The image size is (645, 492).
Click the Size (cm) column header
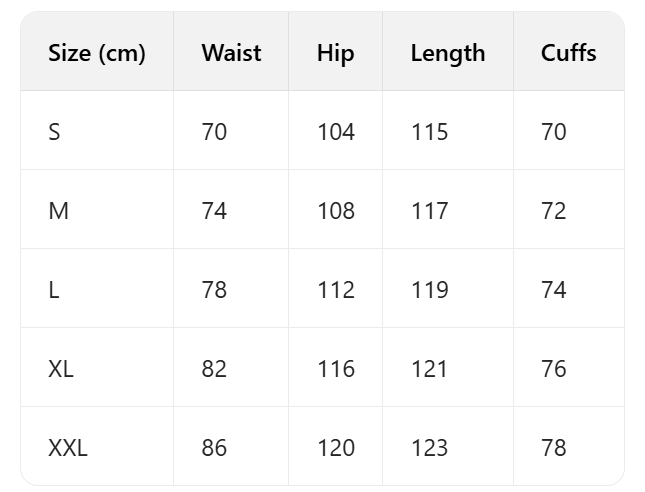pos(97,53)
